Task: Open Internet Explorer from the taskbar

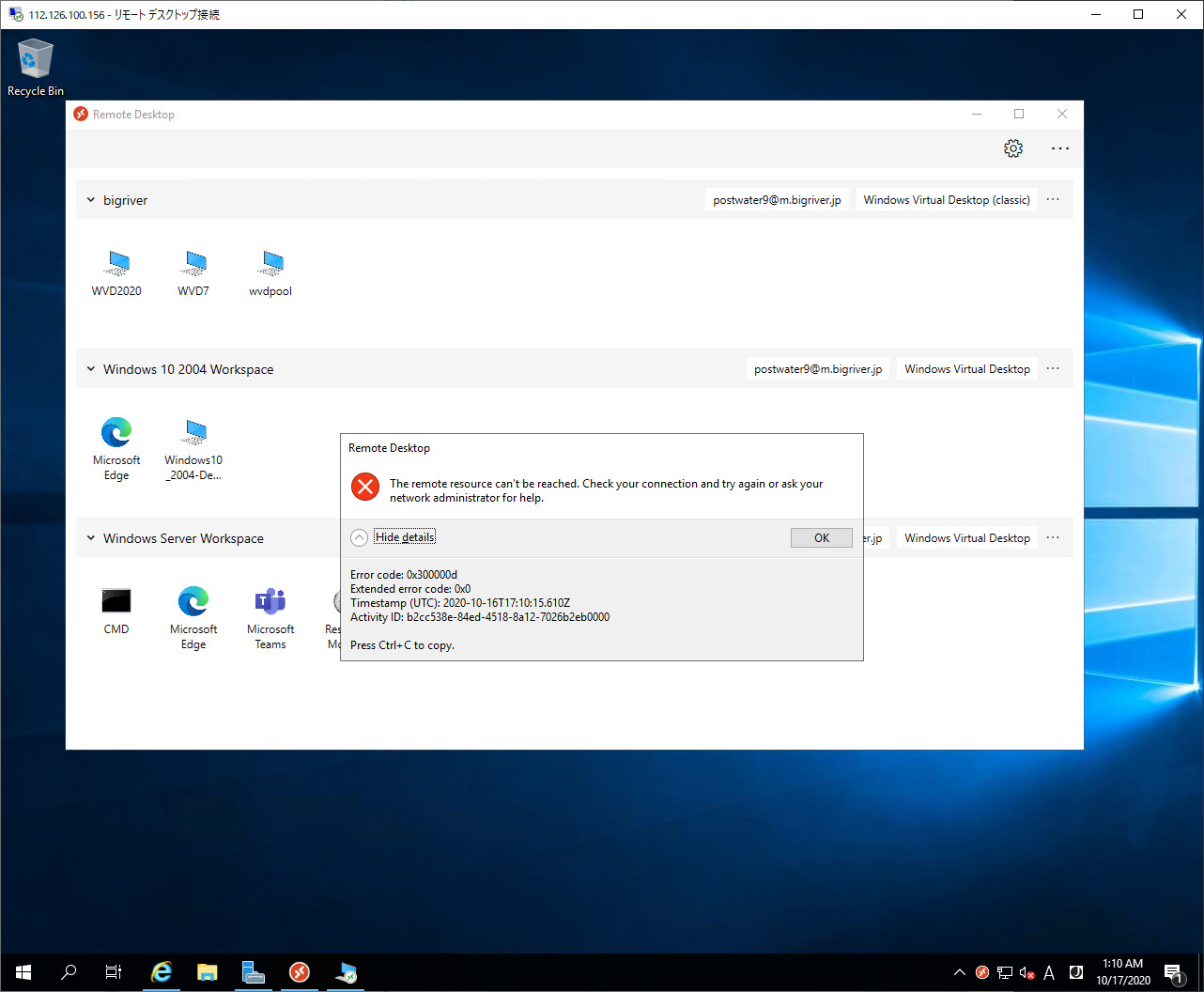Action: click(x=161, y=972)
